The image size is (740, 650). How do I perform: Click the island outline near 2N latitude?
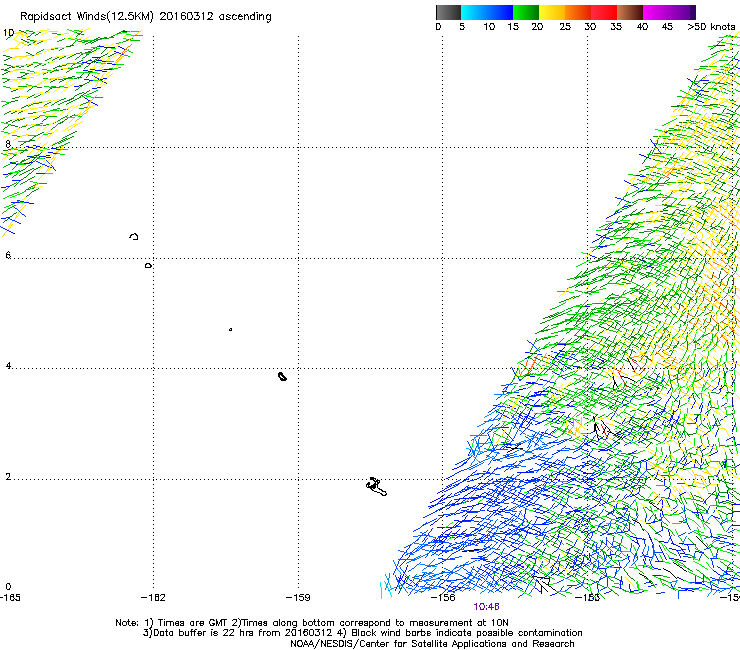[x=376, y=487]
